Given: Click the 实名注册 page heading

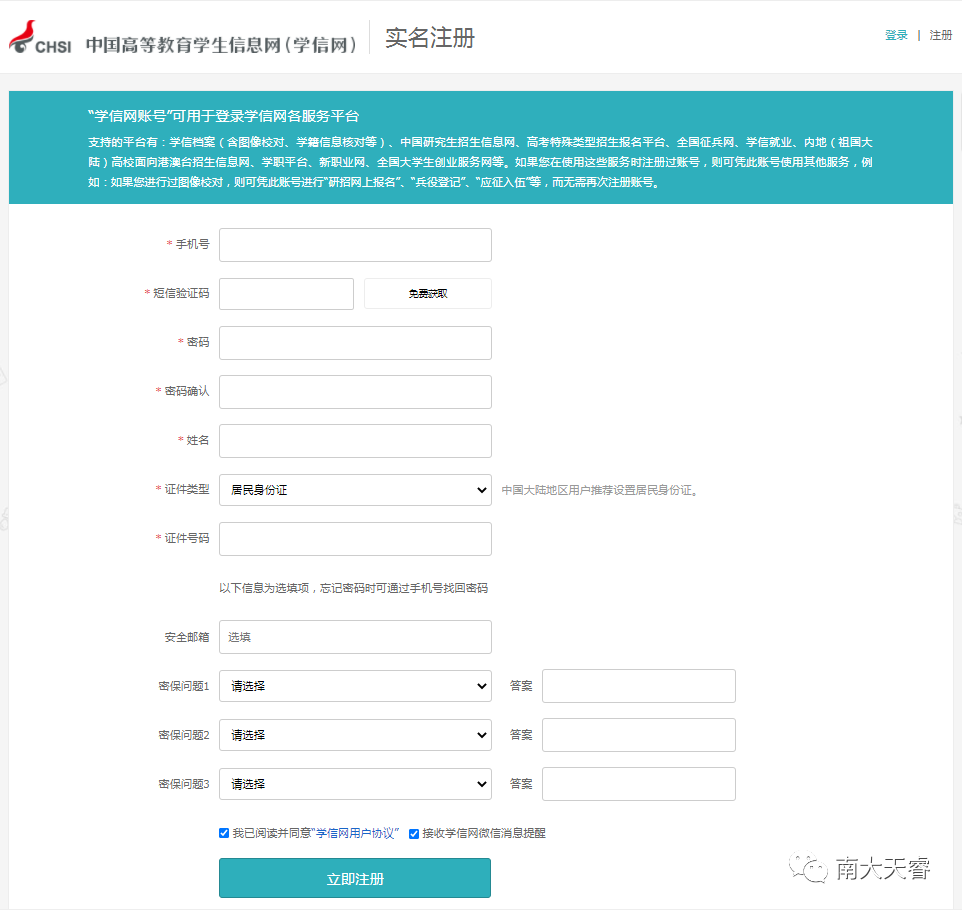Looking at the screenshot, I should 430,38.
